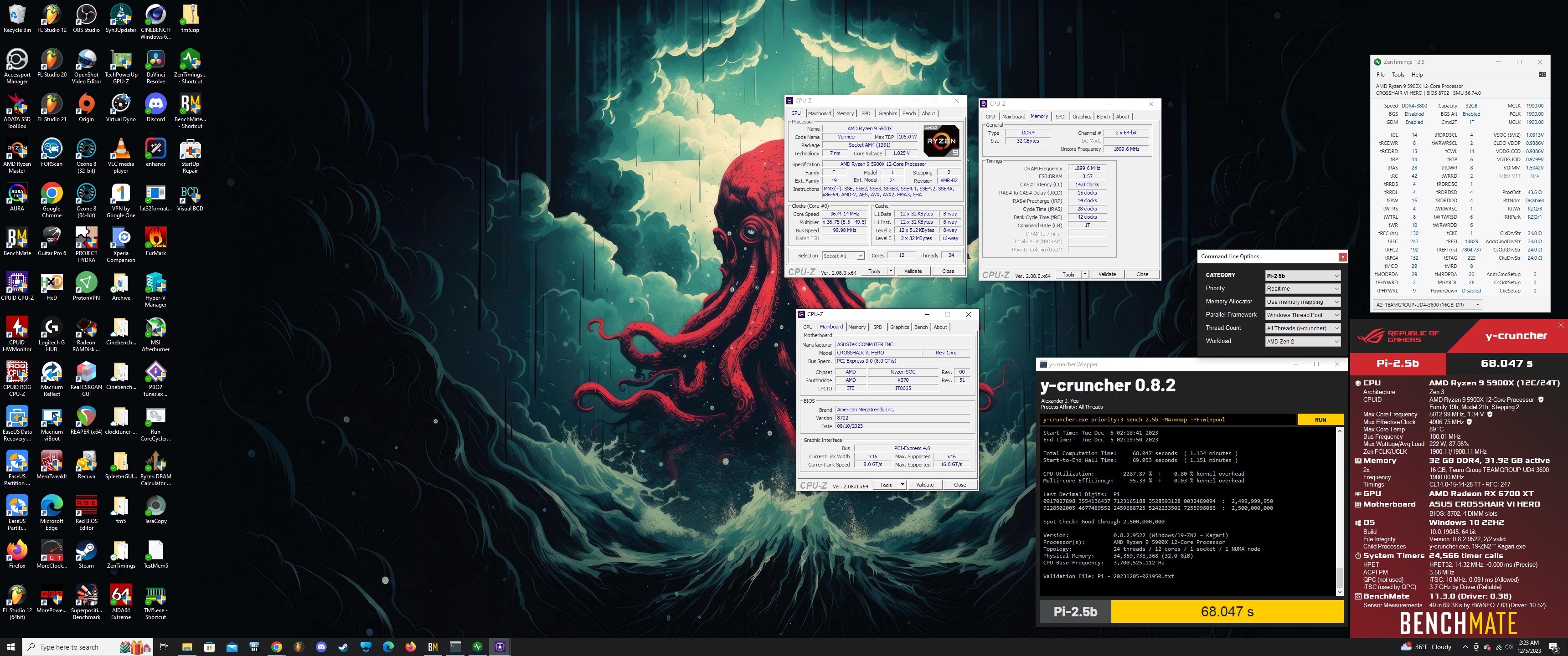This screenshot has height=656, width=1568.
Task: Click the taskbar clock showing 2:23 AM
Action: [1528, 647]
